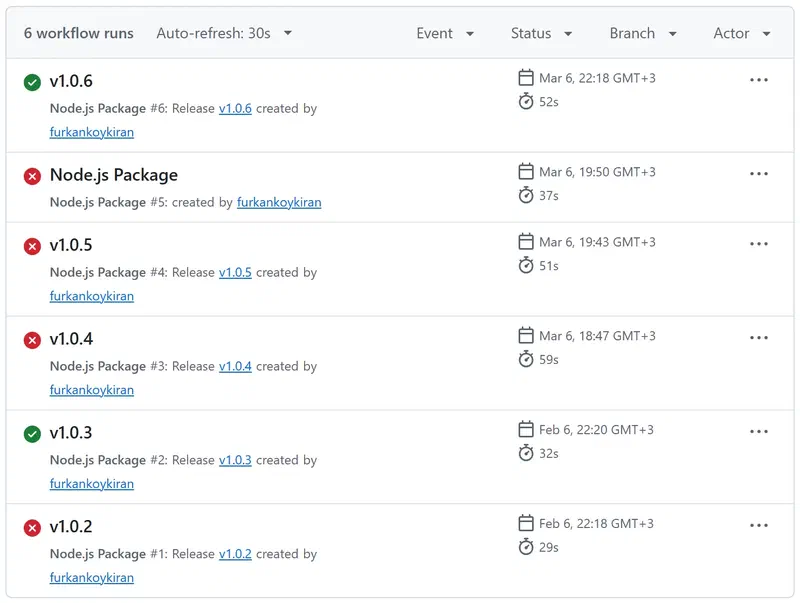Open the three-dot menu for run v1.0.5
This screenshot has height=603, width=800.
coord(759,244)
